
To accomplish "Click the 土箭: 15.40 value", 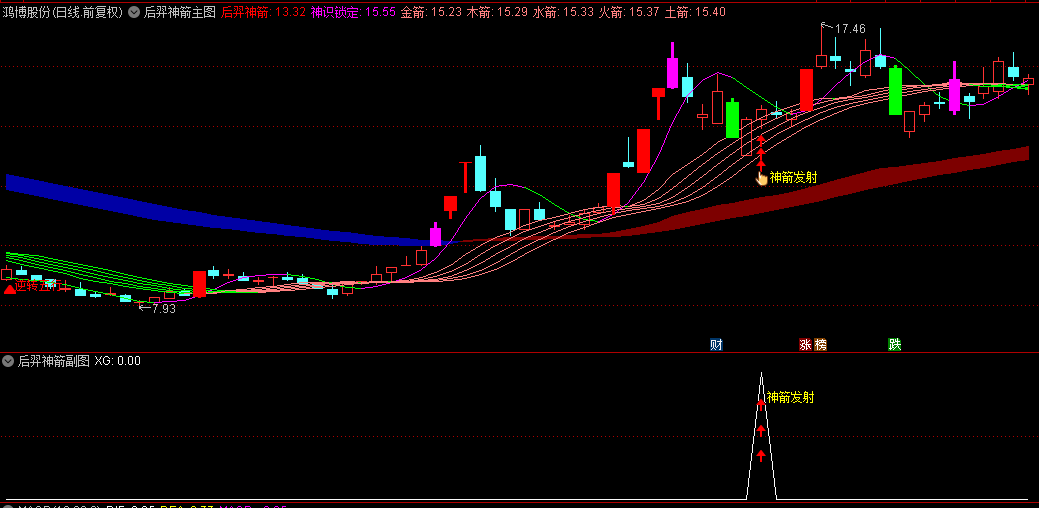I will 694,11.
